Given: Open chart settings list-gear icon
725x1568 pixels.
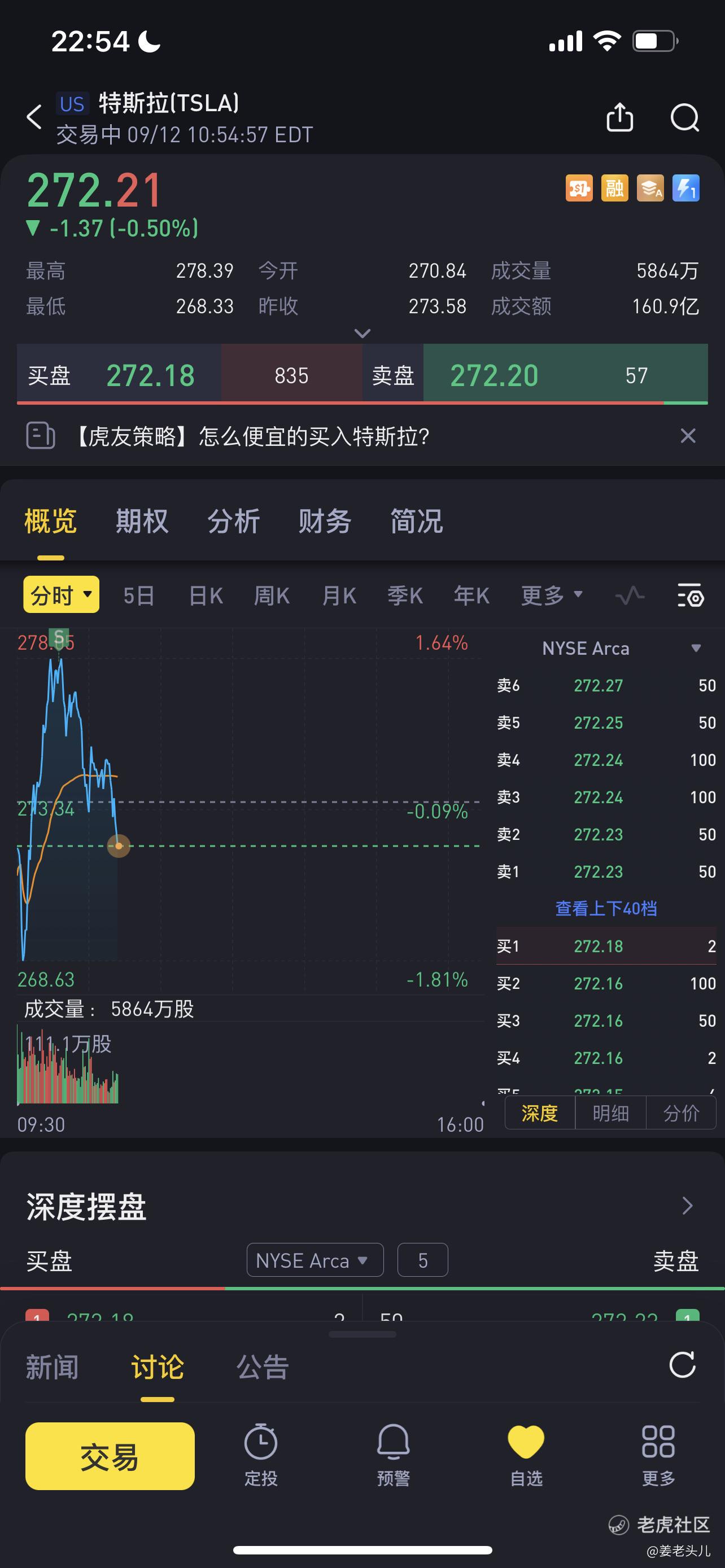Looking at the screenshot, I should [x=691, y=595].
